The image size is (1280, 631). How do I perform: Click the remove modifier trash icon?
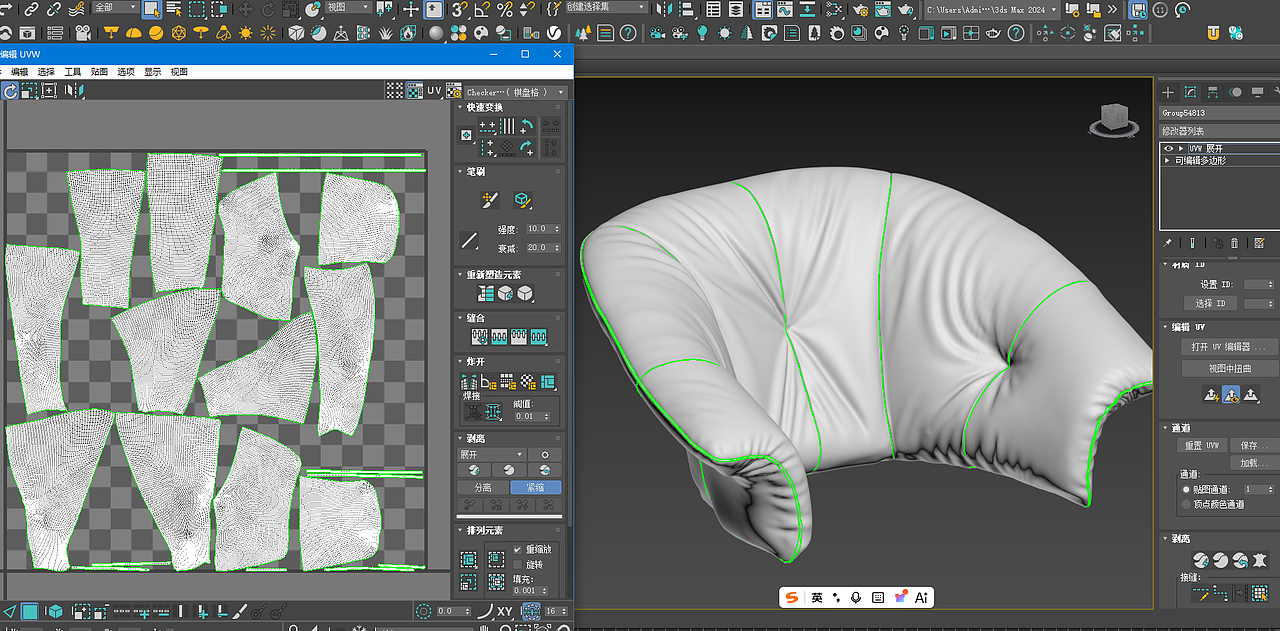click(x=1234, y=243)
